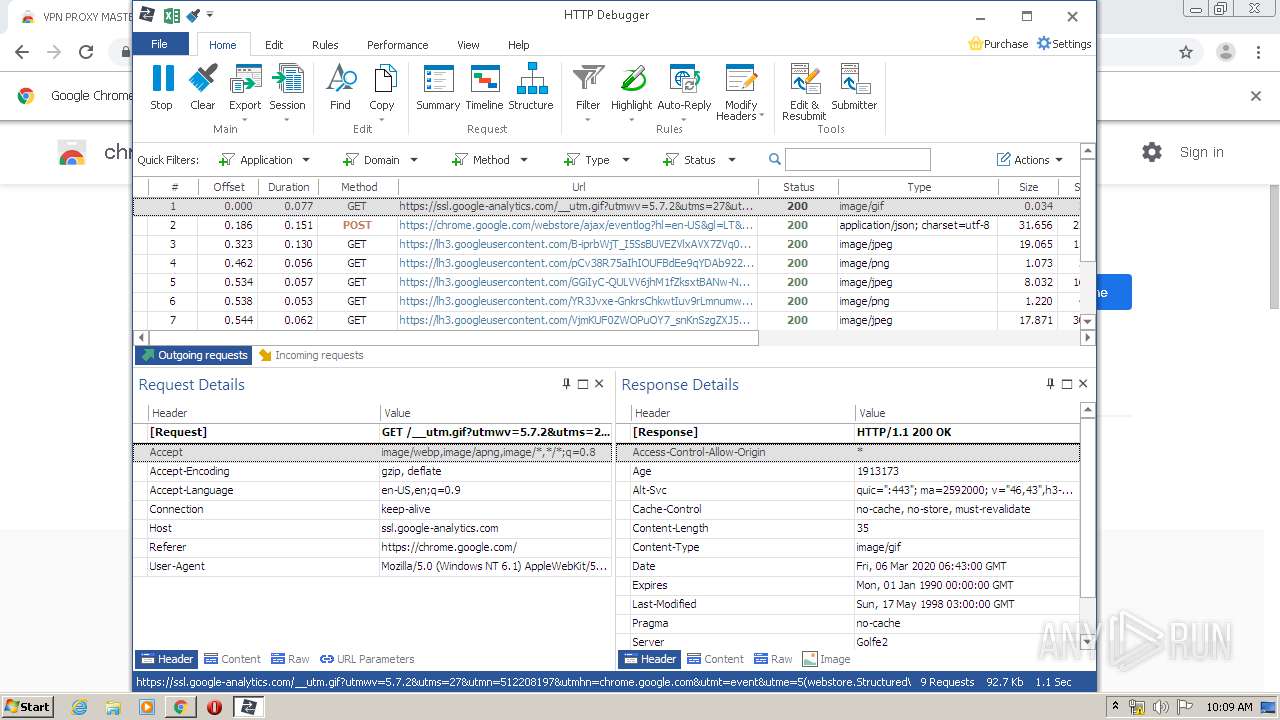Viewport: 1280px width, 720px height.
Task: Switch to Outgoing requests tab
Action: [x=194, y=355]
